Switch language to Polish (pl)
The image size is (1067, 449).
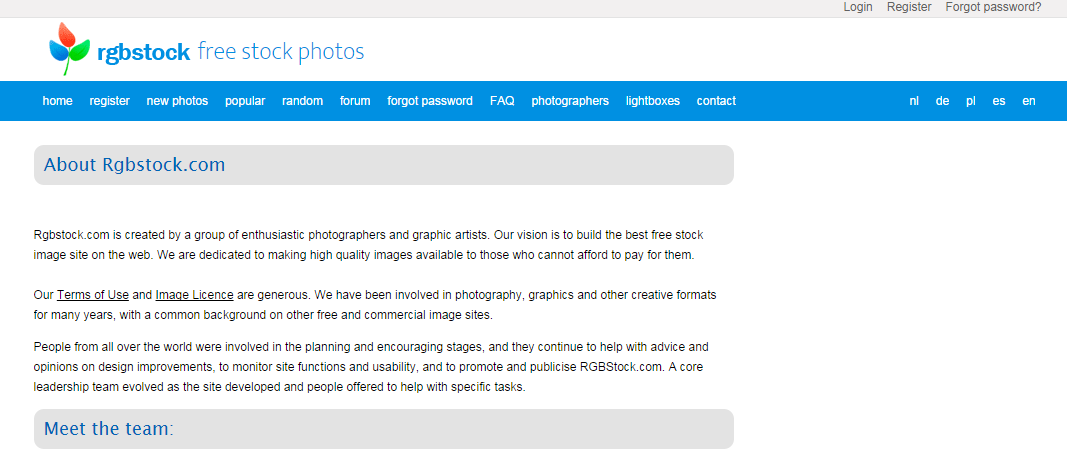click(x=970, y=101)
